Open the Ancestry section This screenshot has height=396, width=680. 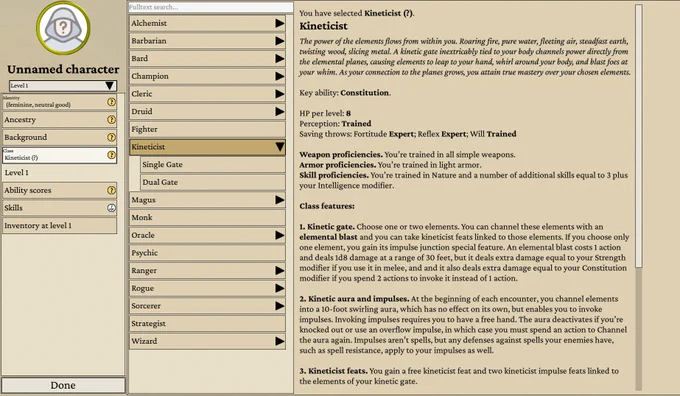[59, 120]
